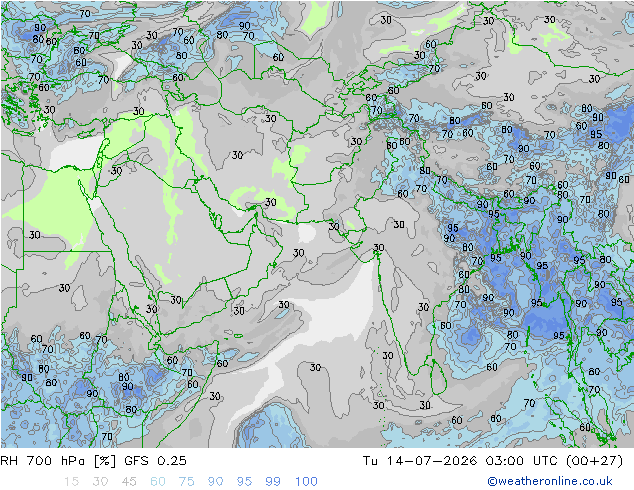The height and width of the screenshot is (490, 634).
Task: Select the legend value 100
Action: pos(306,482)
